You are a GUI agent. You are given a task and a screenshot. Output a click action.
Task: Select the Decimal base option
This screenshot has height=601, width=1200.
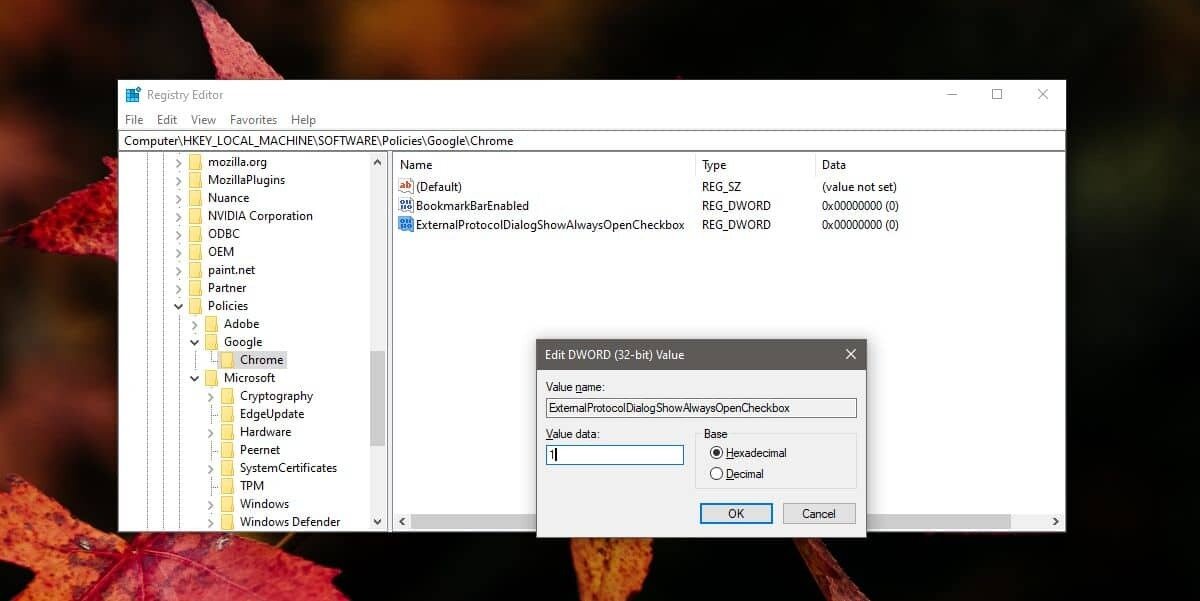pos(716,474)
